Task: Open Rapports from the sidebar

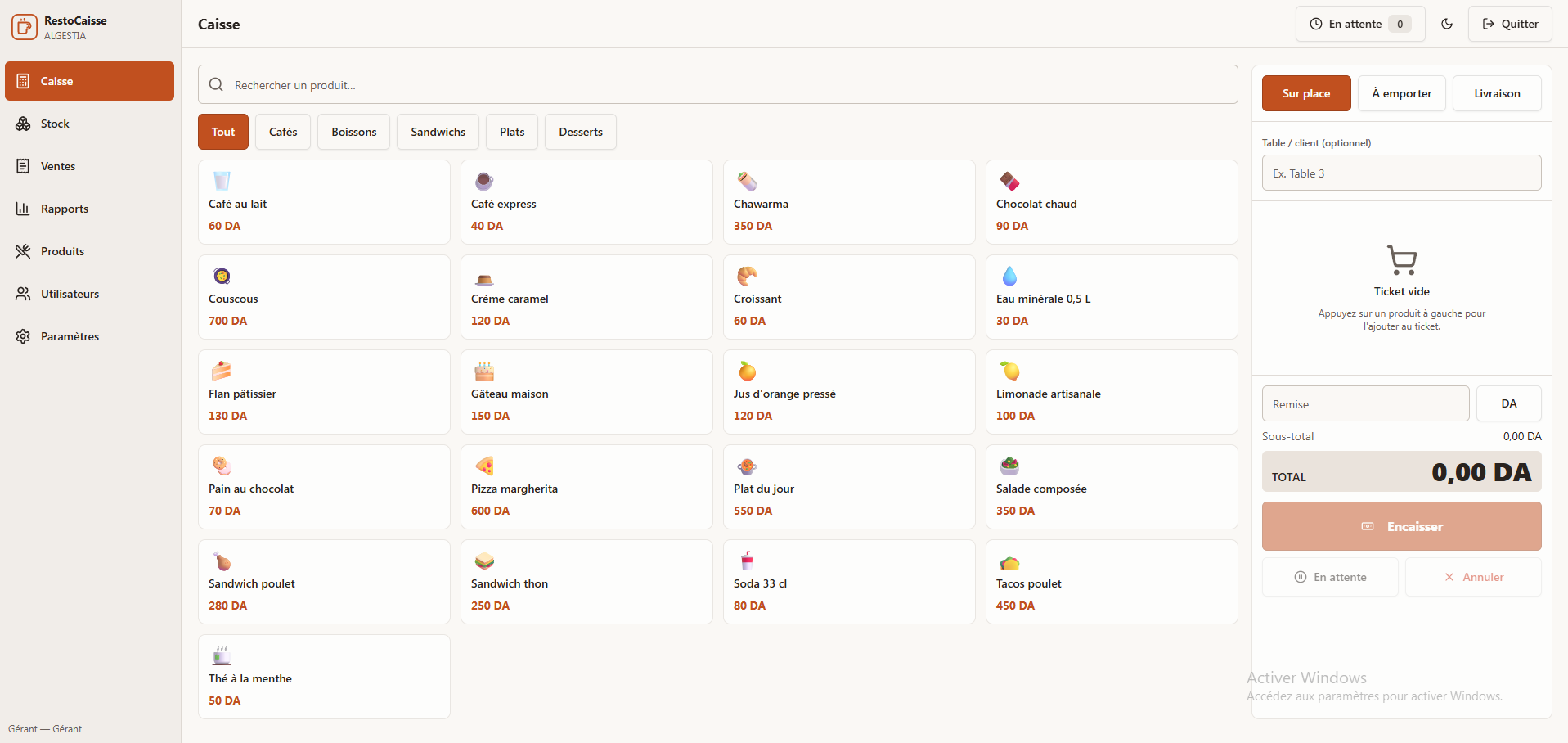Action: pyautogui.click(x=89, y=209)
